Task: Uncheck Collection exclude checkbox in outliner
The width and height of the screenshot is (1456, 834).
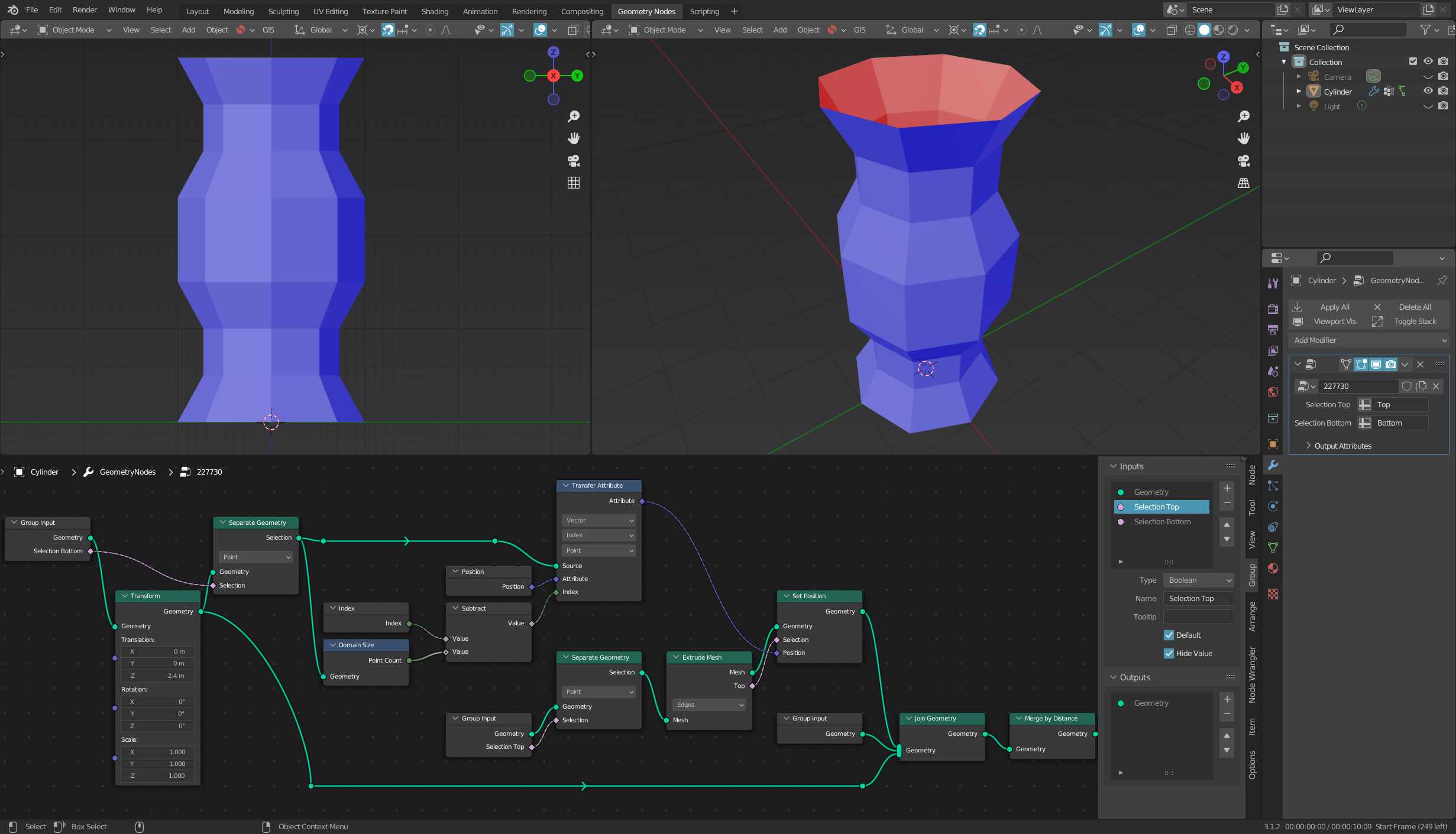Action: pos(1413,61)
